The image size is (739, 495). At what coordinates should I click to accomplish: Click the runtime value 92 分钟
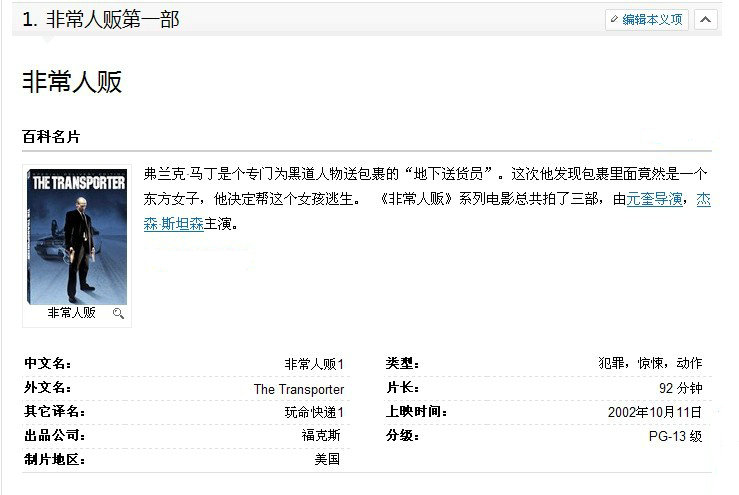[680, 389]
